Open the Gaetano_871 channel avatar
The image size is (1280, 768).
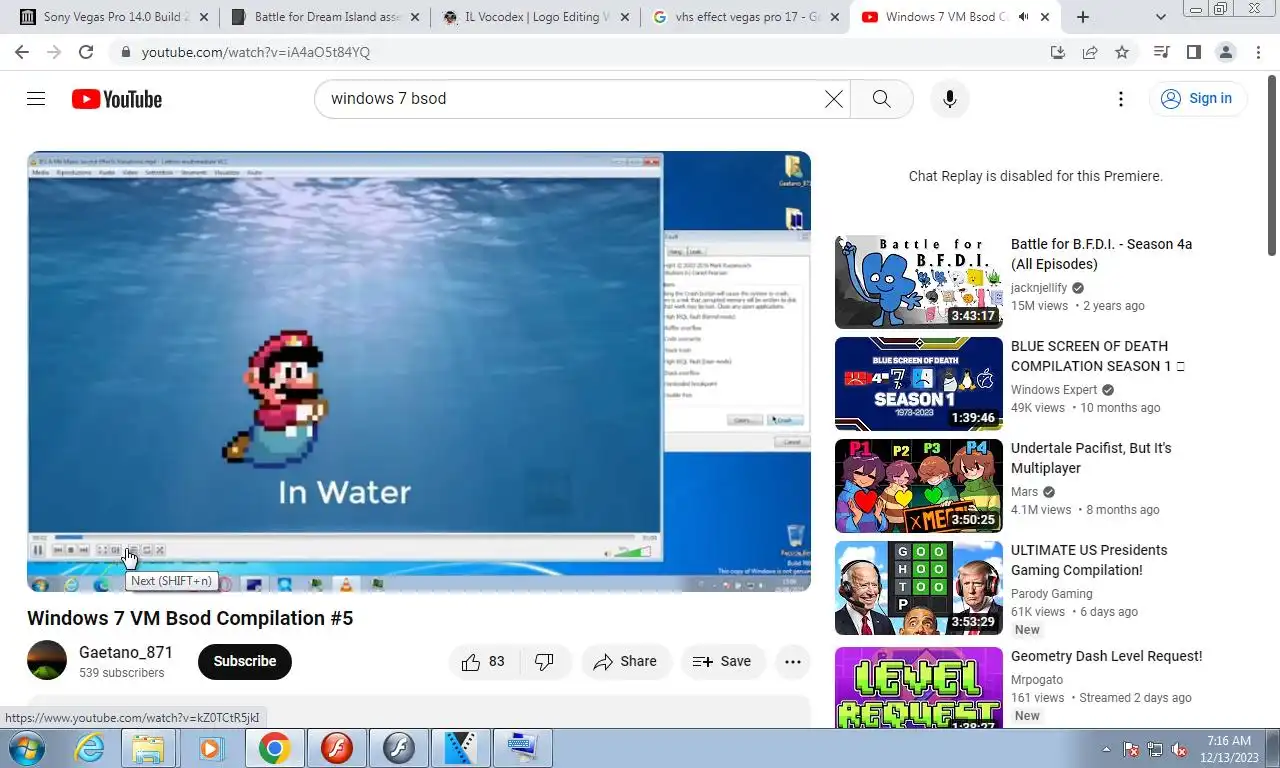tap(47, 661)
